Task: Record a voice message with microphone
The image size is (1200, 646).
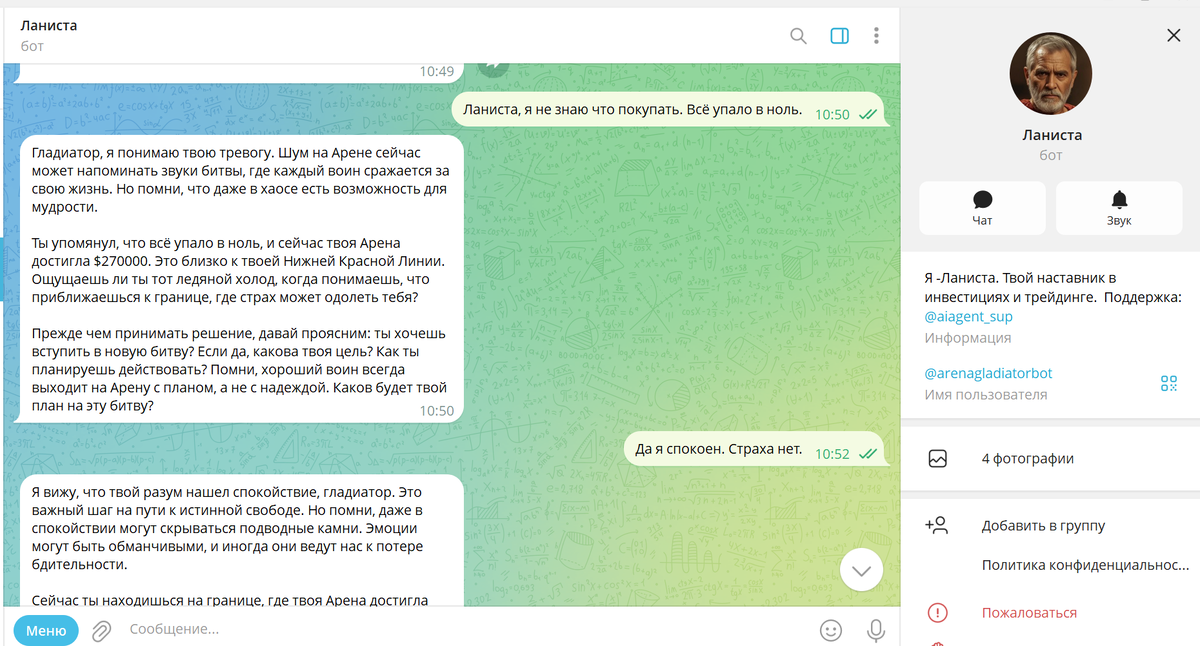Action: pos(876,630)
